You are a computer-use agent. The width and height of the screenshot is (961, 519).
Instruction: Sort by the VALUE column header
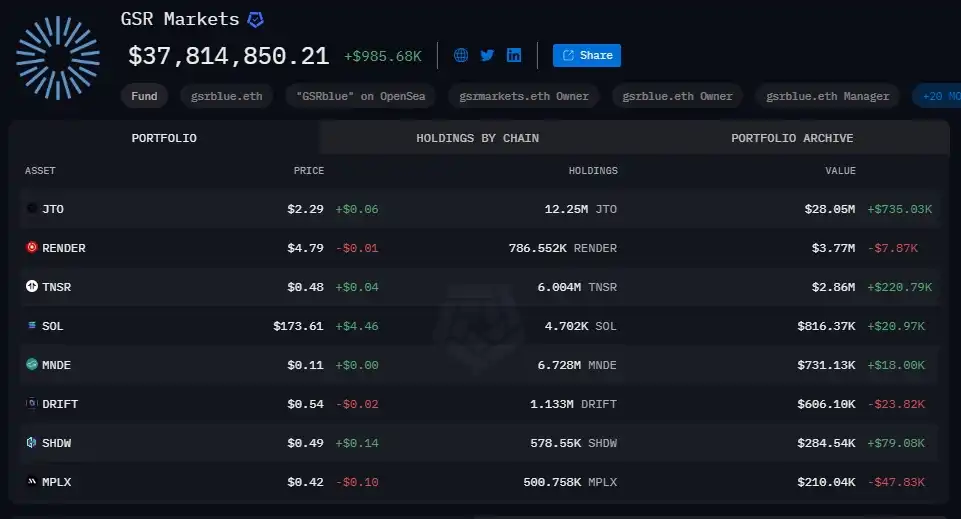coord(840,170)
